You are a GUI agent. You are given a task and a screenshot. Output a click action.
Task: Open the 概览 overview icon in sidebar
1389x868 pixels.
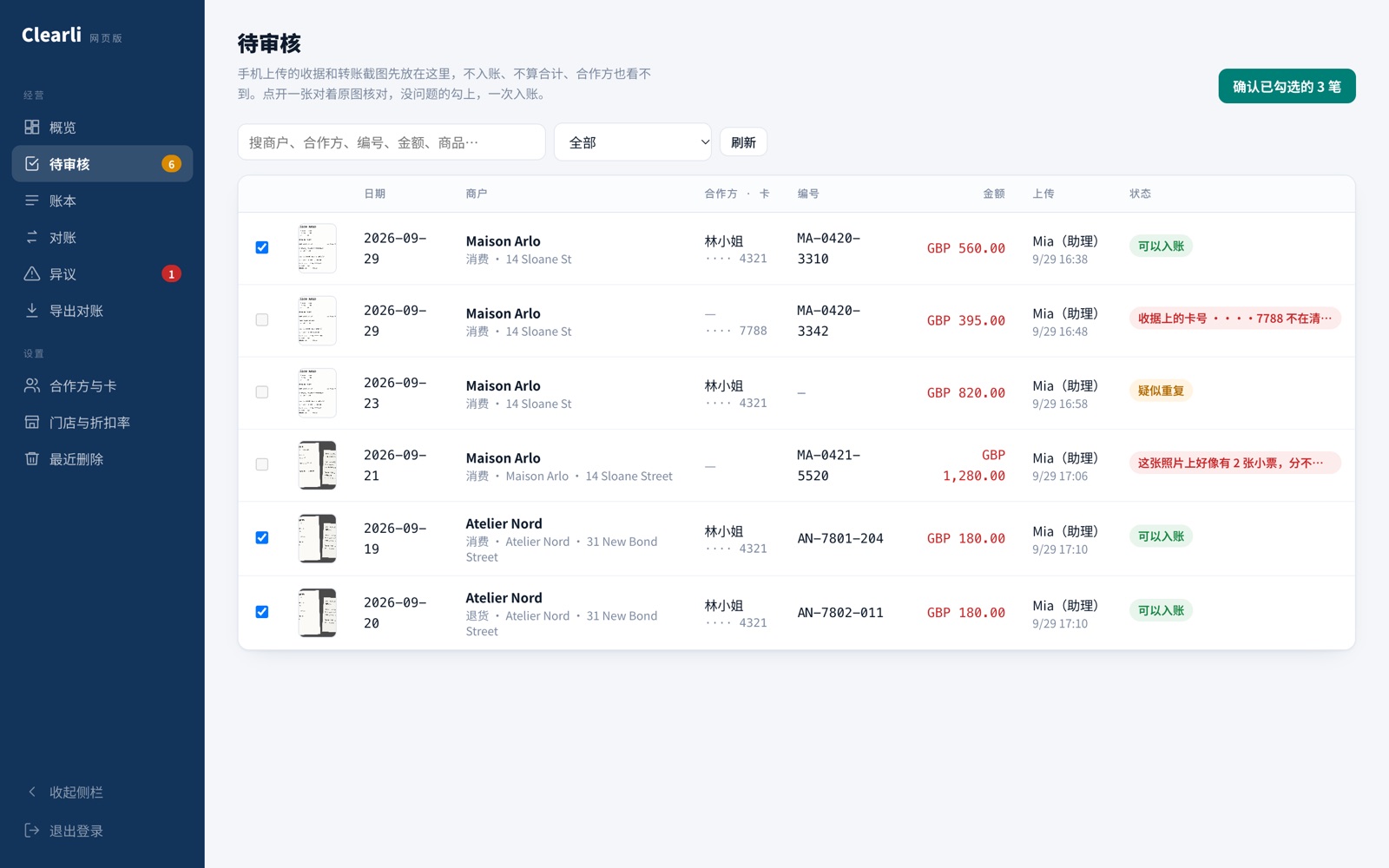(x=32, y=128)
